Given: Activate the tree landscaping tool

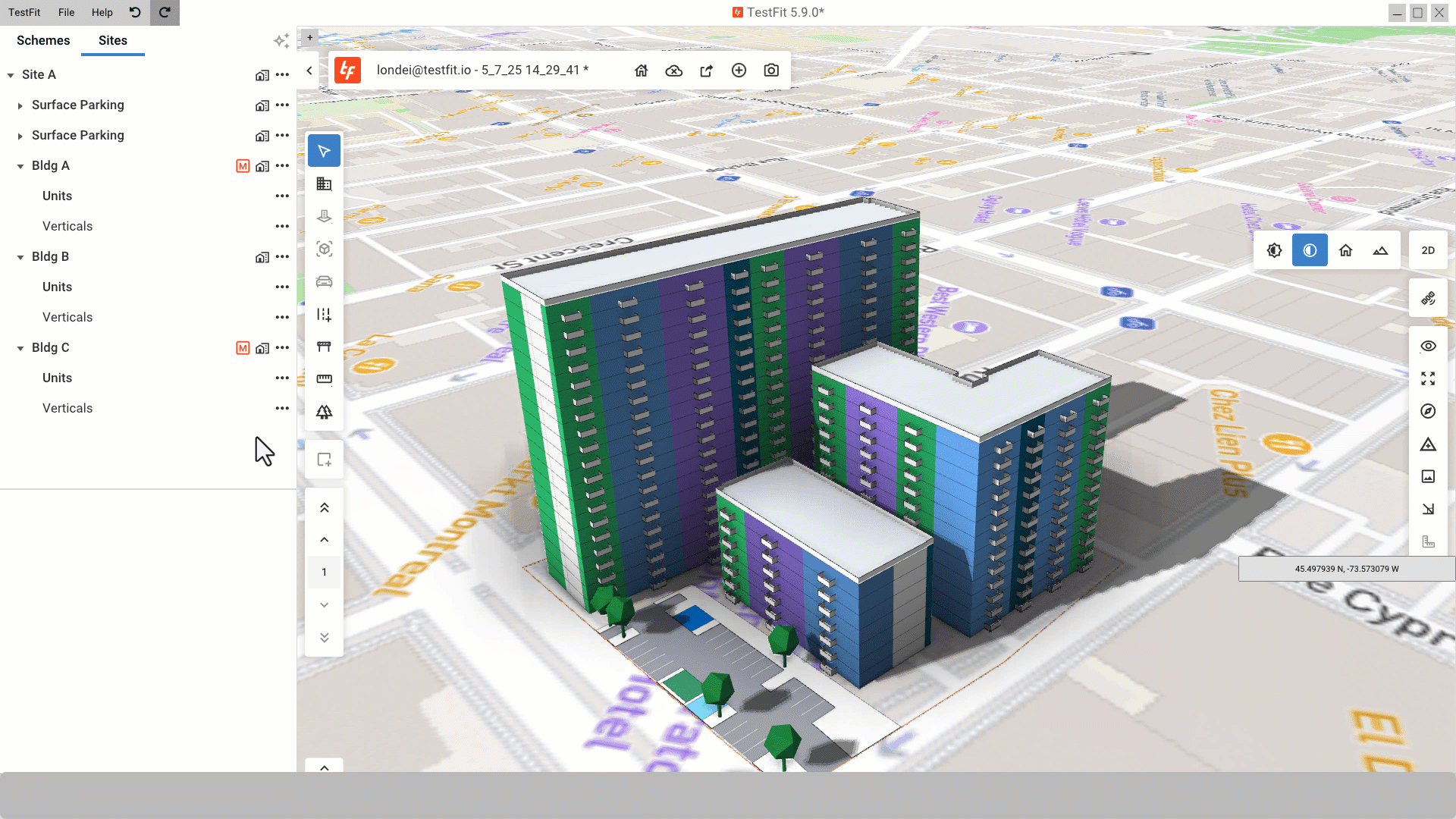Looking at the screenshot, I should coord(324,412).
